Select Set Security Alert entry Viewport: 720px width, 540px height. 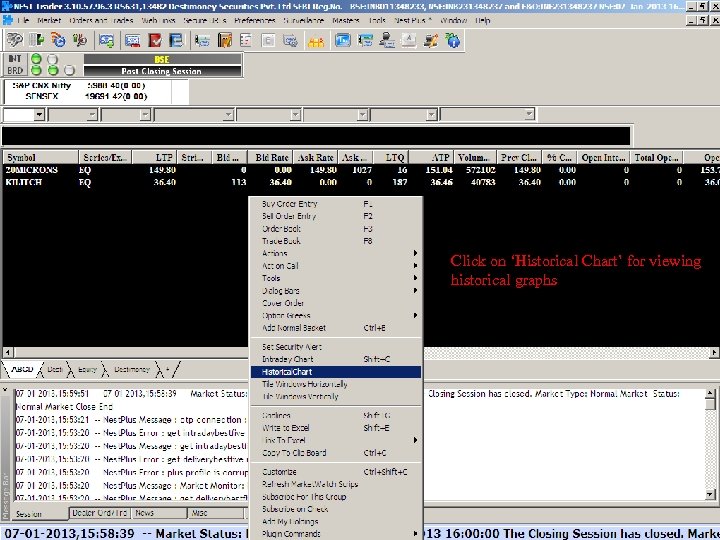point(336,347)
